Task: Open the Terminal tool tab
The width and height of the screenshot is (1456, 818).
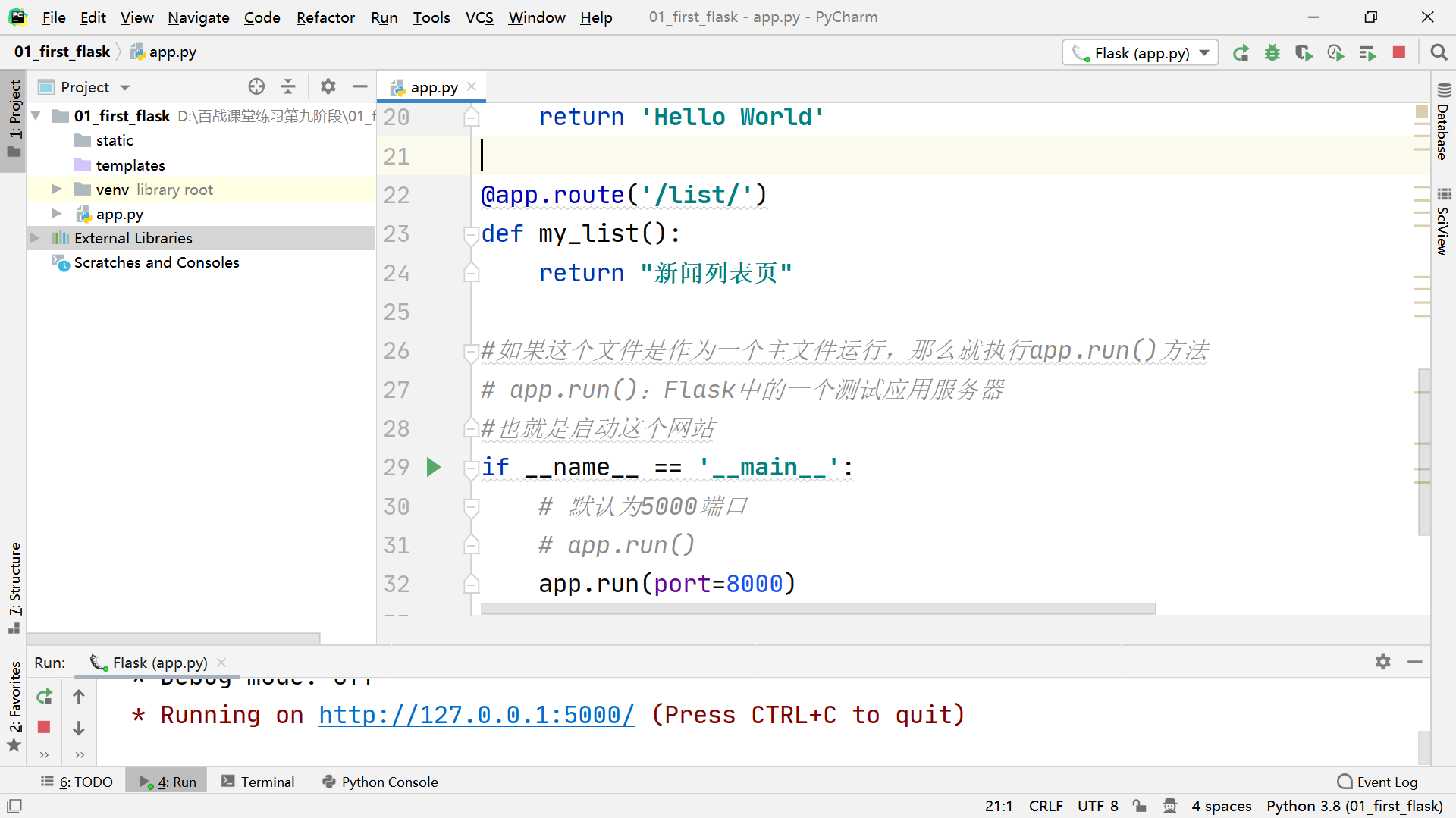Action: 259,782
